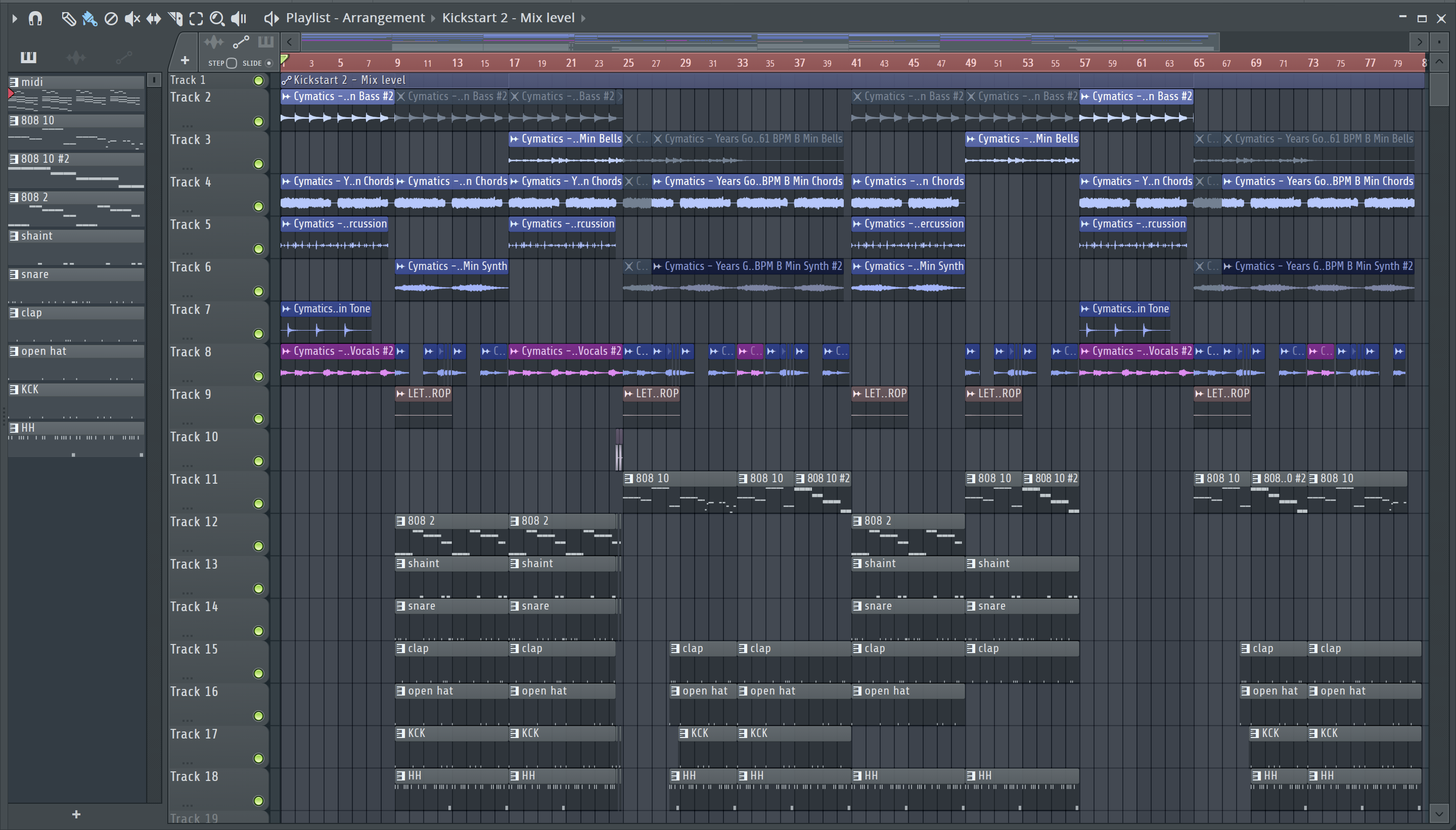
Task: Open the first LET..ROP clip menu on Track 9
Action: (401, 393)
